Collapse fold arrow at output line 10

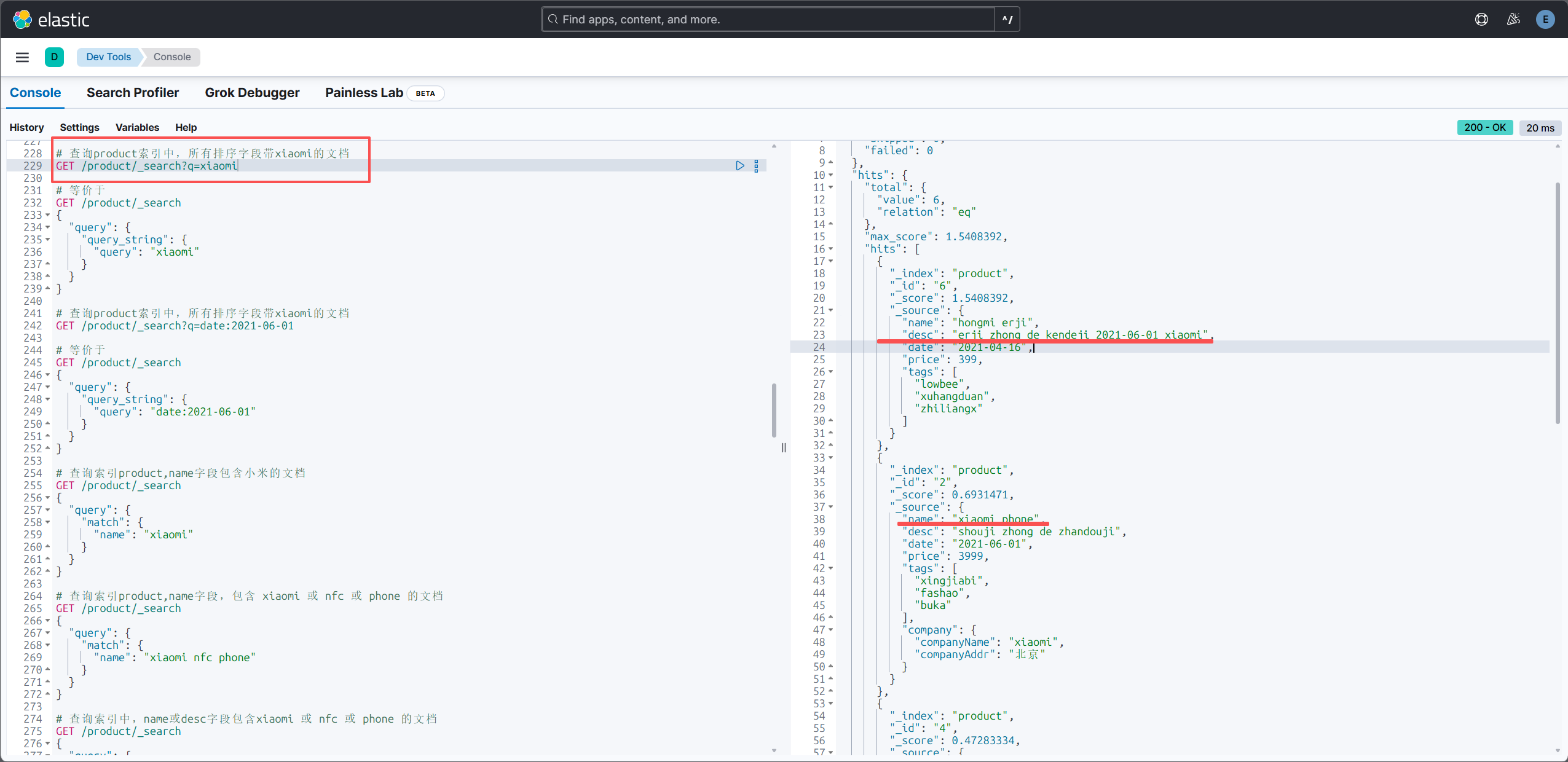[831, 175]
